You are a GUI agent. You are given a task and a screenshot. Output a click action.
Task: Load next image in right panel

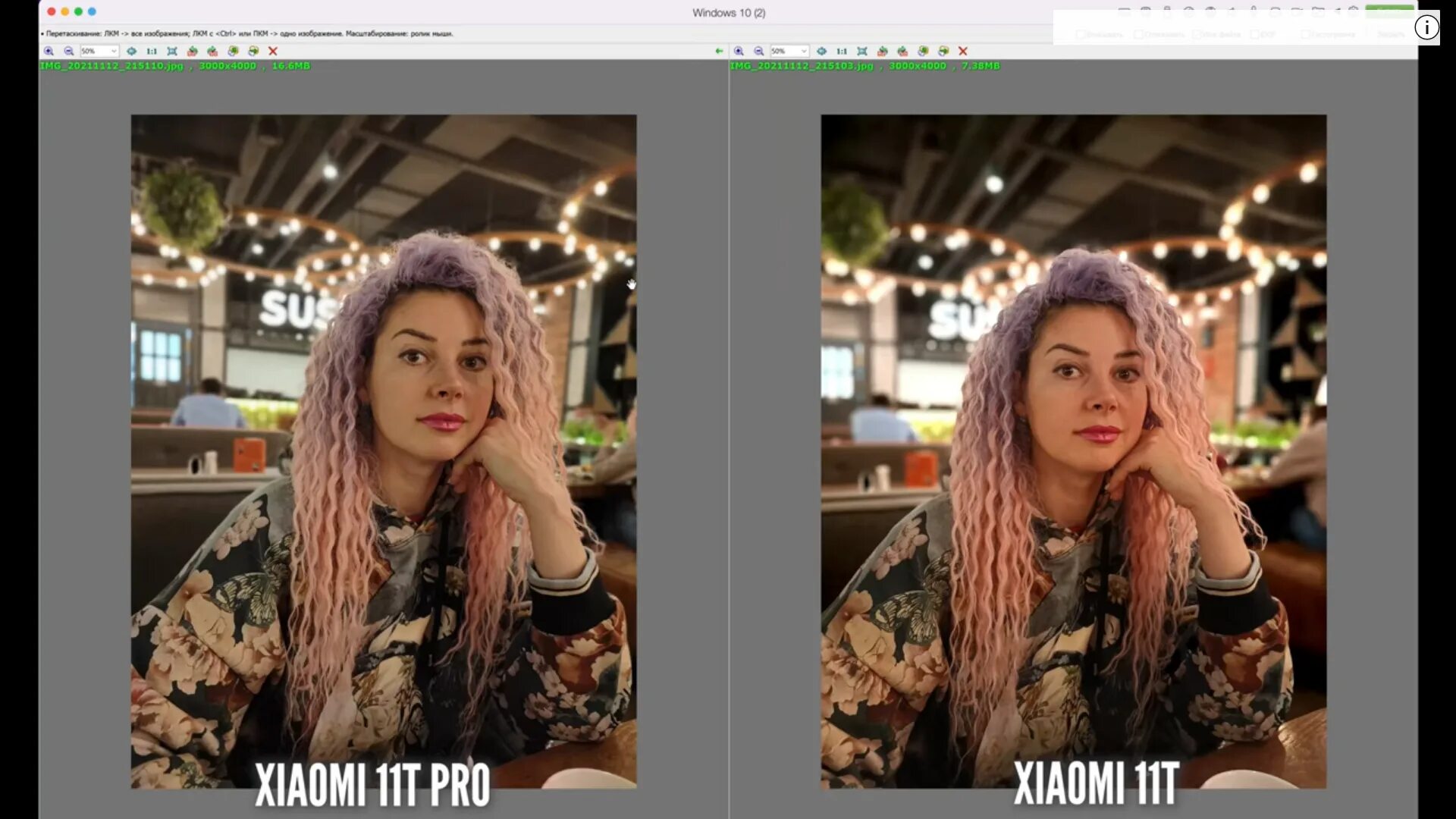coord(943,51)
